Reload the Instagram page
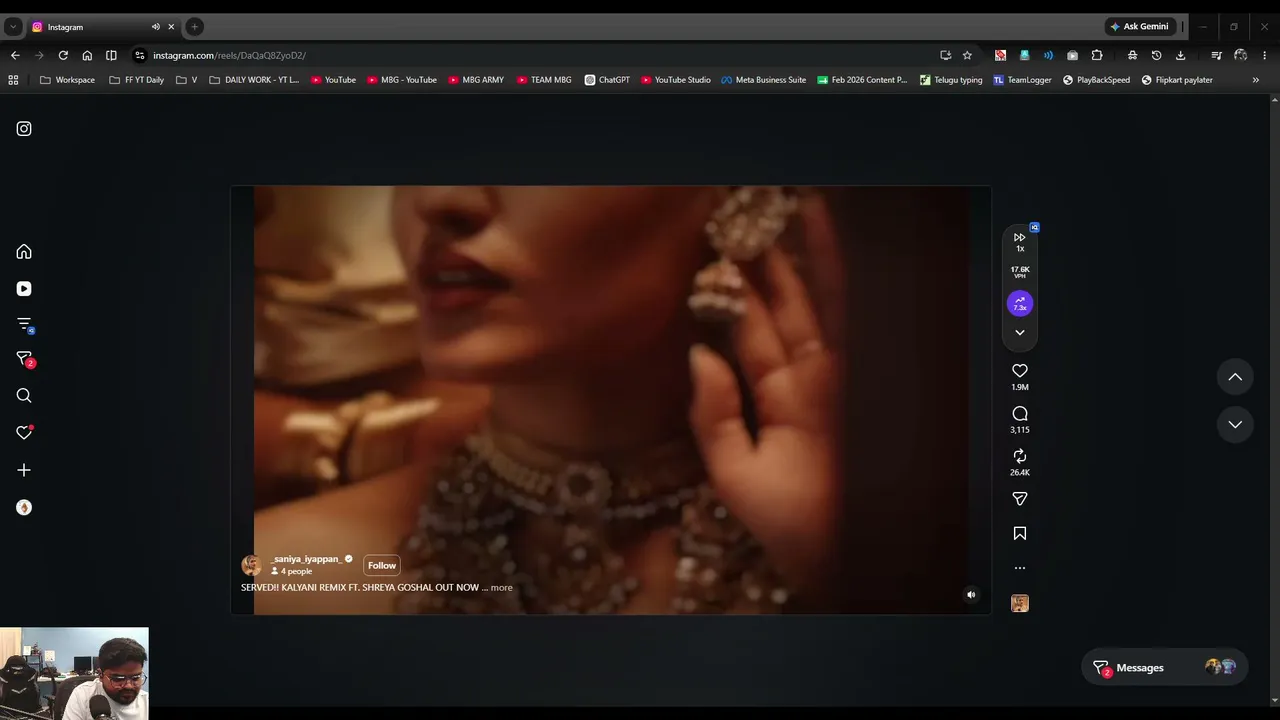This screenshot has width=1280, height=720. 63,56
